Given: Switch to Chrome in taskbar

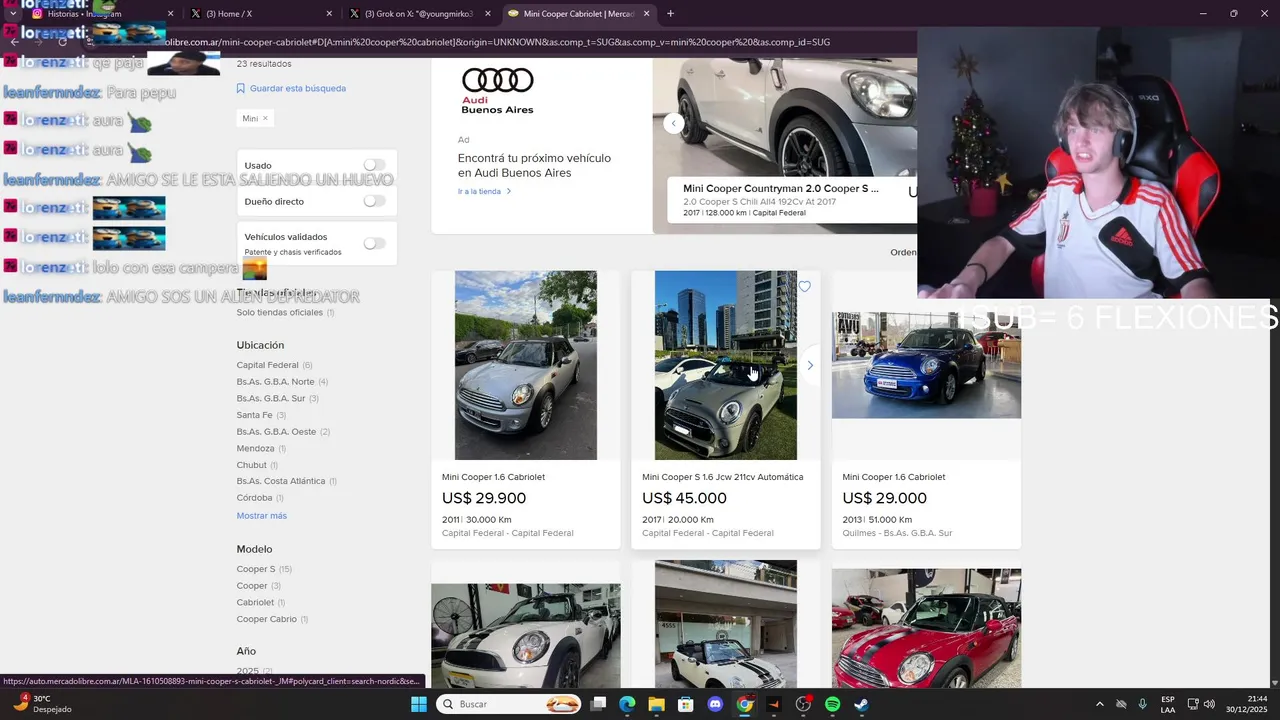Looking at the screenshot, I should coord(745,704).
